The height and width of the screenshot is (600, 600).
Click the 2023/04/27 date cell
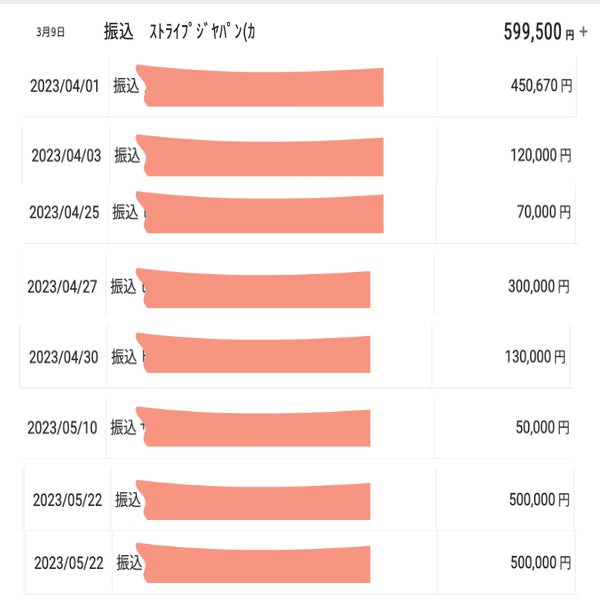pyautogui.click(x=62, y=287)
